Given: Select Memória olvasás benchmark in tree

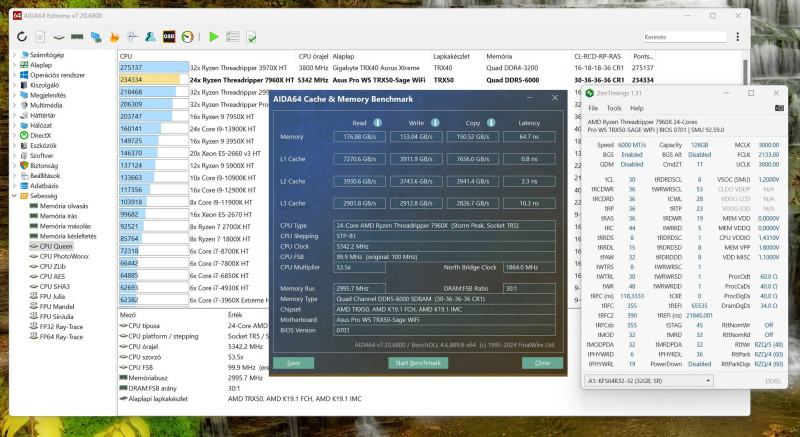Looking at the screenshot, I should click(64, 206).
